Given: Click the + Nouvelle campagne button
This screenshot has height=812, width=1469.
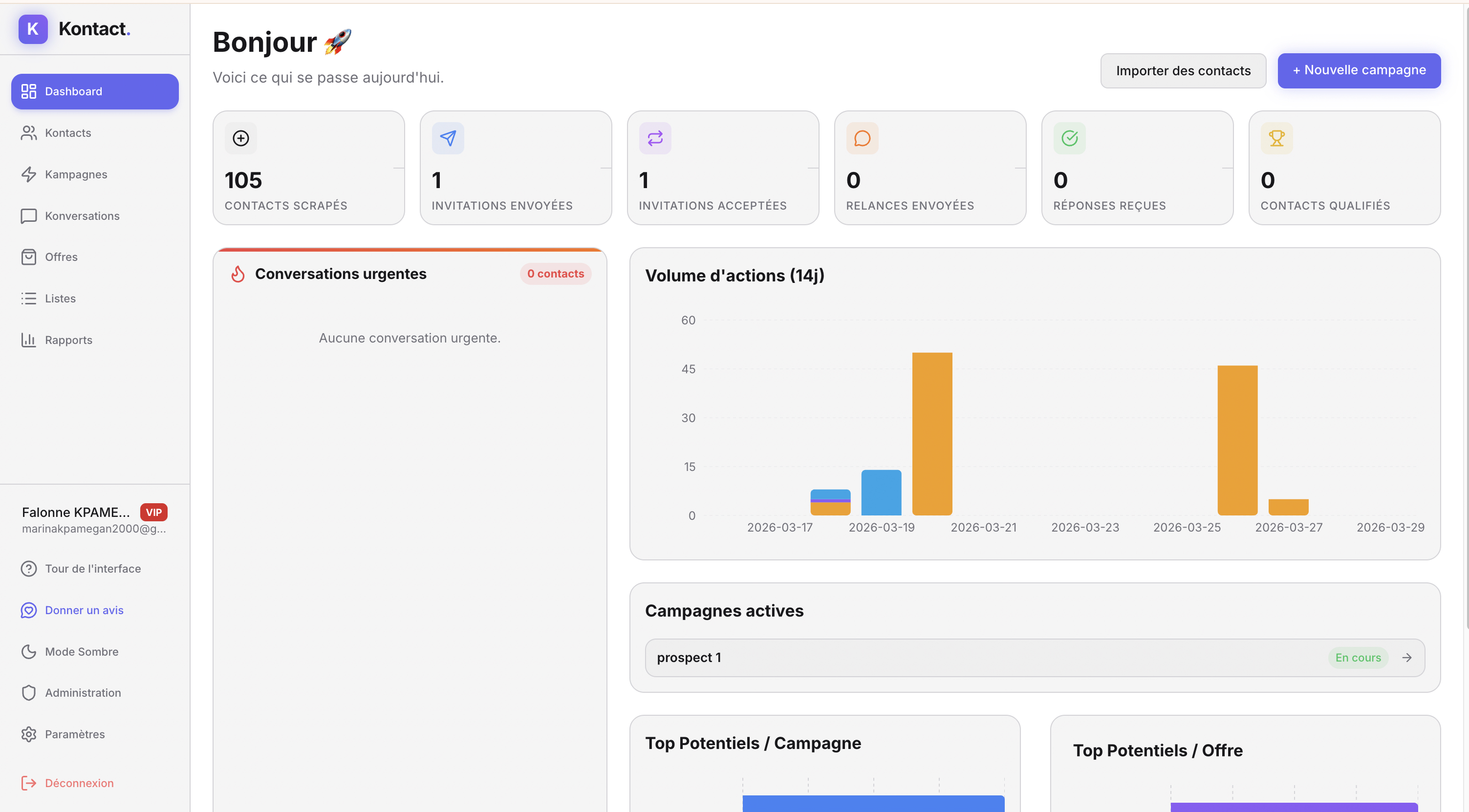Looking at the screenshot, I should [1359, 70].
